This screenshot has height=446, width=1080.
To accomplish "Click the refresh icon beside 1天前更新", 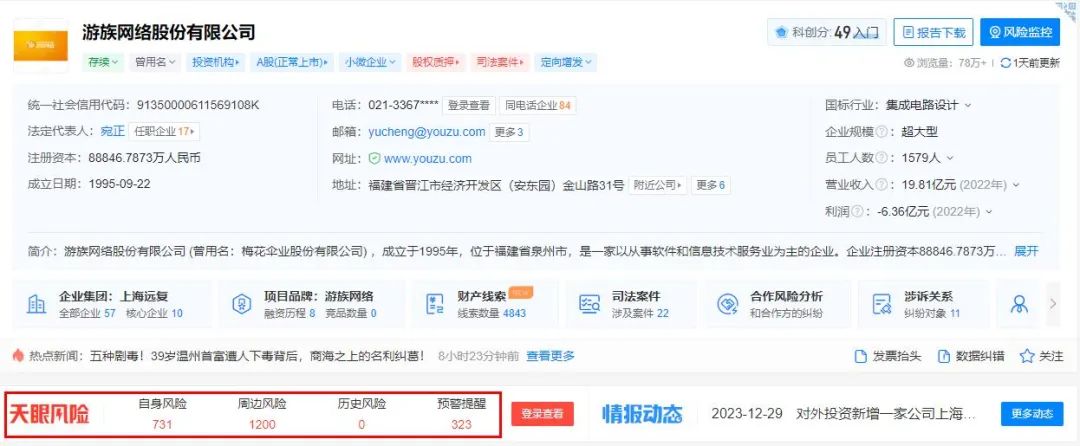I will point(1005,63).
